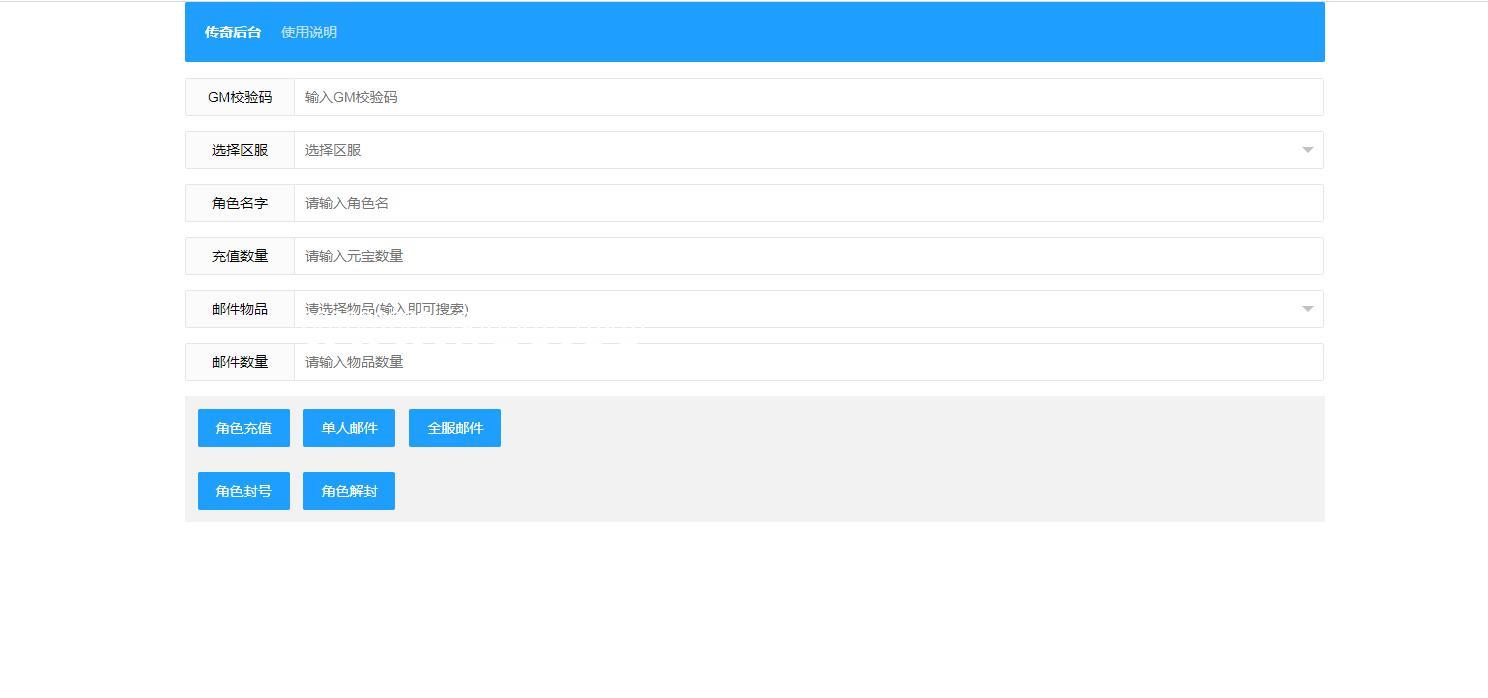Open the 选择区服 server dropdown field
The width and height of the screenshot is (1488, 698).
(795, 150)
